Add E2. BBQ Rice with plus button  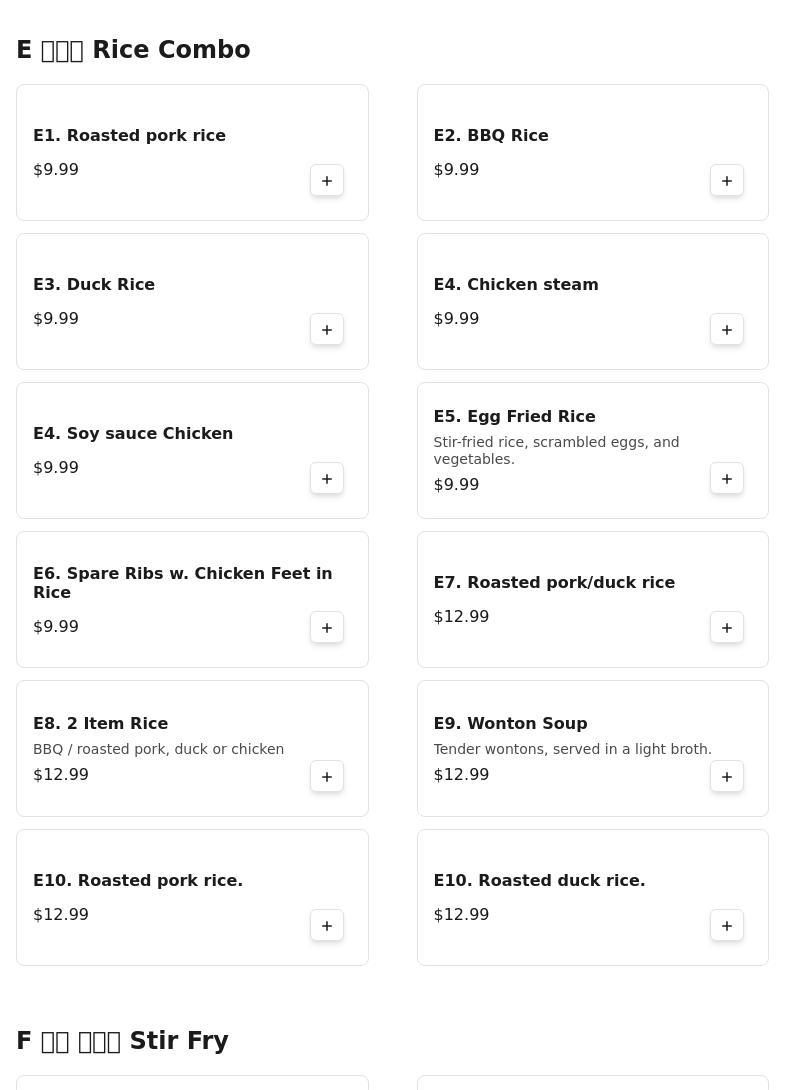(727, 181)
